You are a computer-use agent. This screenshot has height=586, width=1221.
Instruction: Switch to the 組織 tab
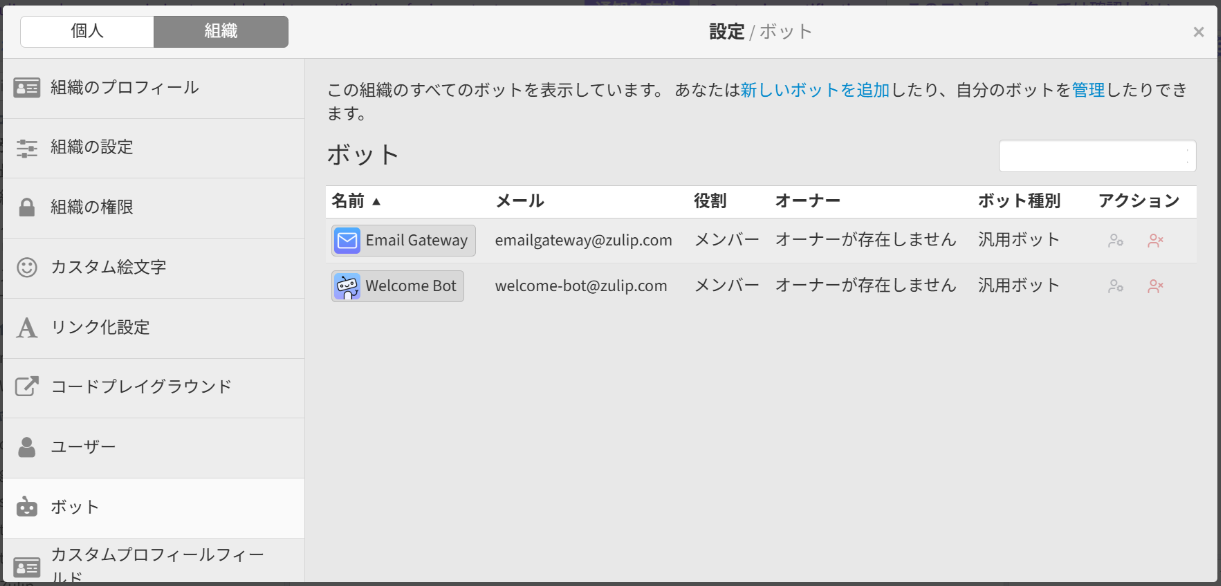point(221,32)
